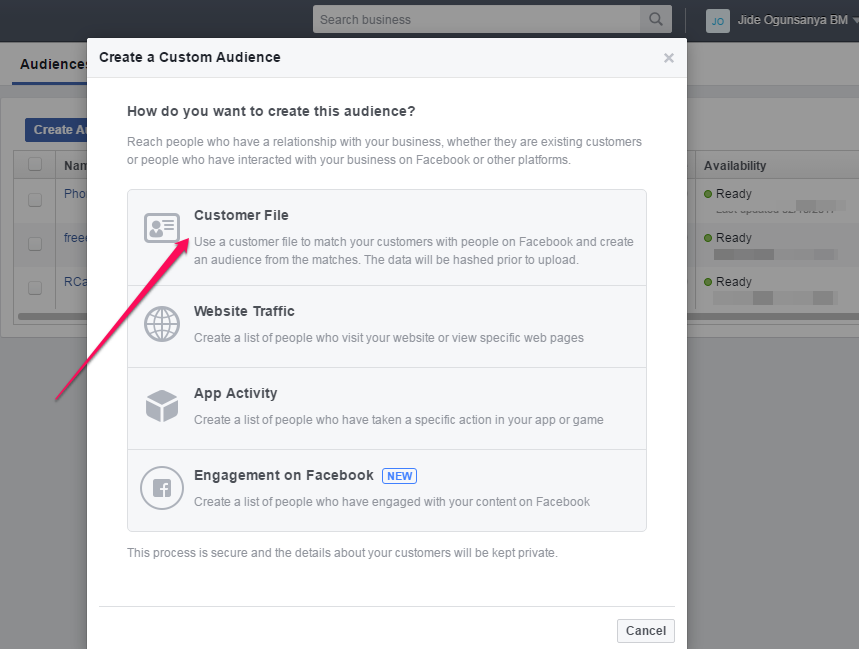Click the Cancel button
The height and width of the screenshot is (649, 859).
coord(645,631)
